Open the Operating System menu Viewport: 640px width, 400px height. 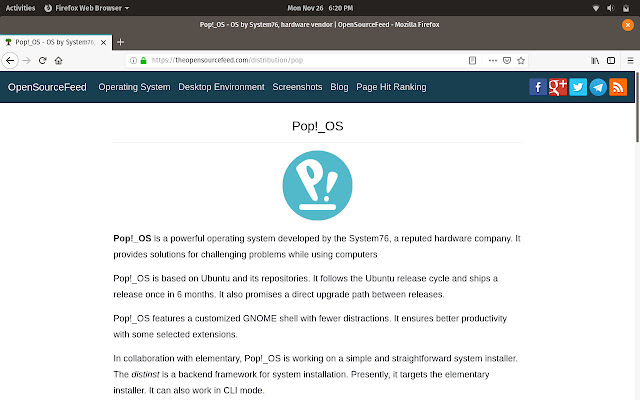click(134, 87)
